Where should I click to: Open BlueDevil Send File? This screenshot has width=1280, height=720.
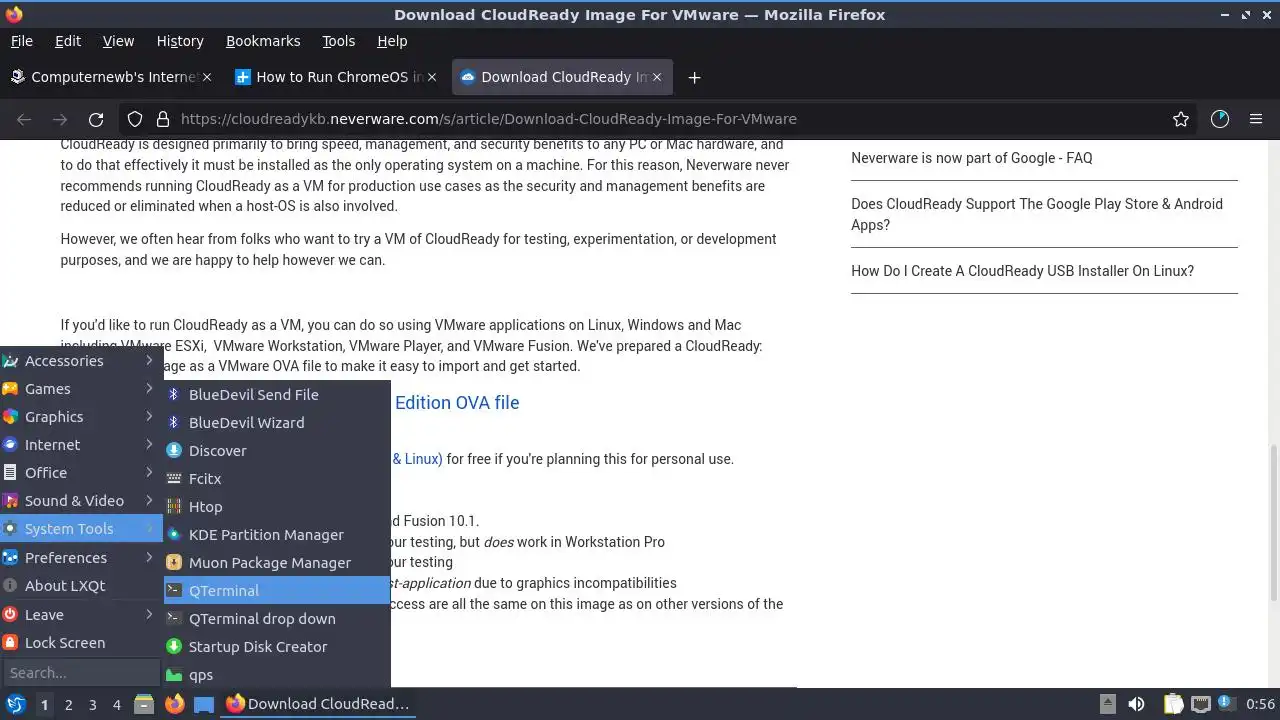pyautogui.click(x=277, y=394)
